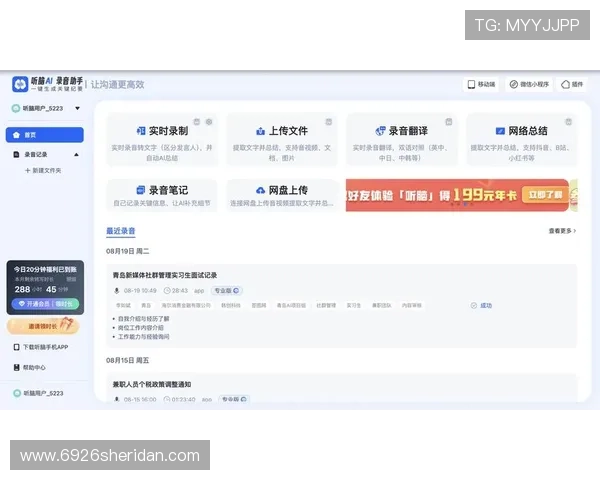Click the 08月15日 周五 date heading

click(x=127, y=360)
